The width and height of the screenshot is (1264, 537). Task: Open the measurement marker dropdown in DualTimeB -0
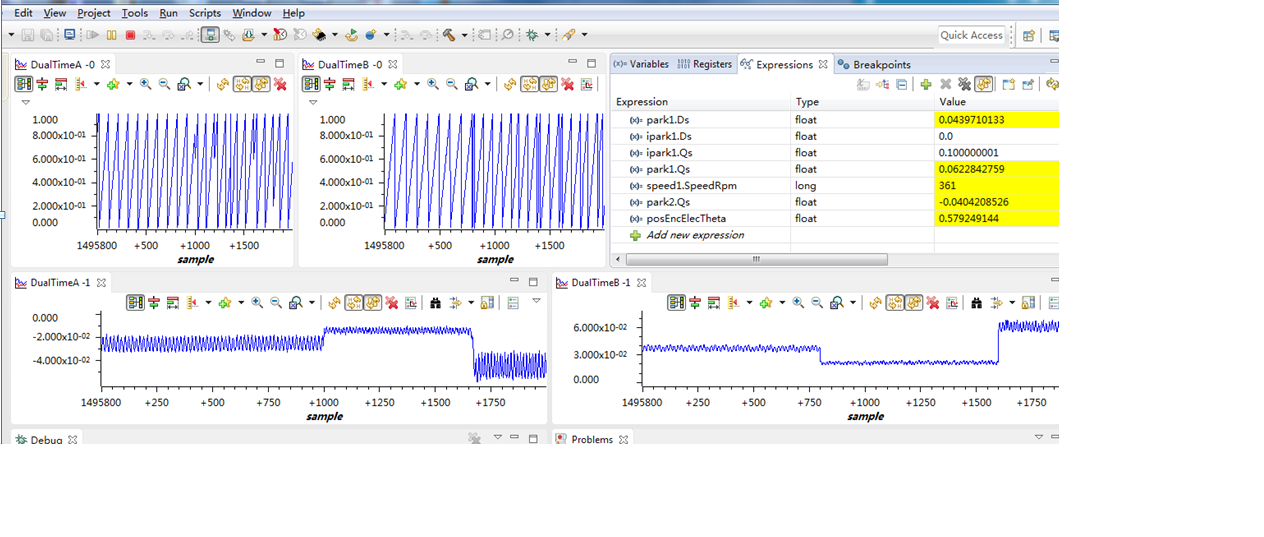(x=384, y=84)
